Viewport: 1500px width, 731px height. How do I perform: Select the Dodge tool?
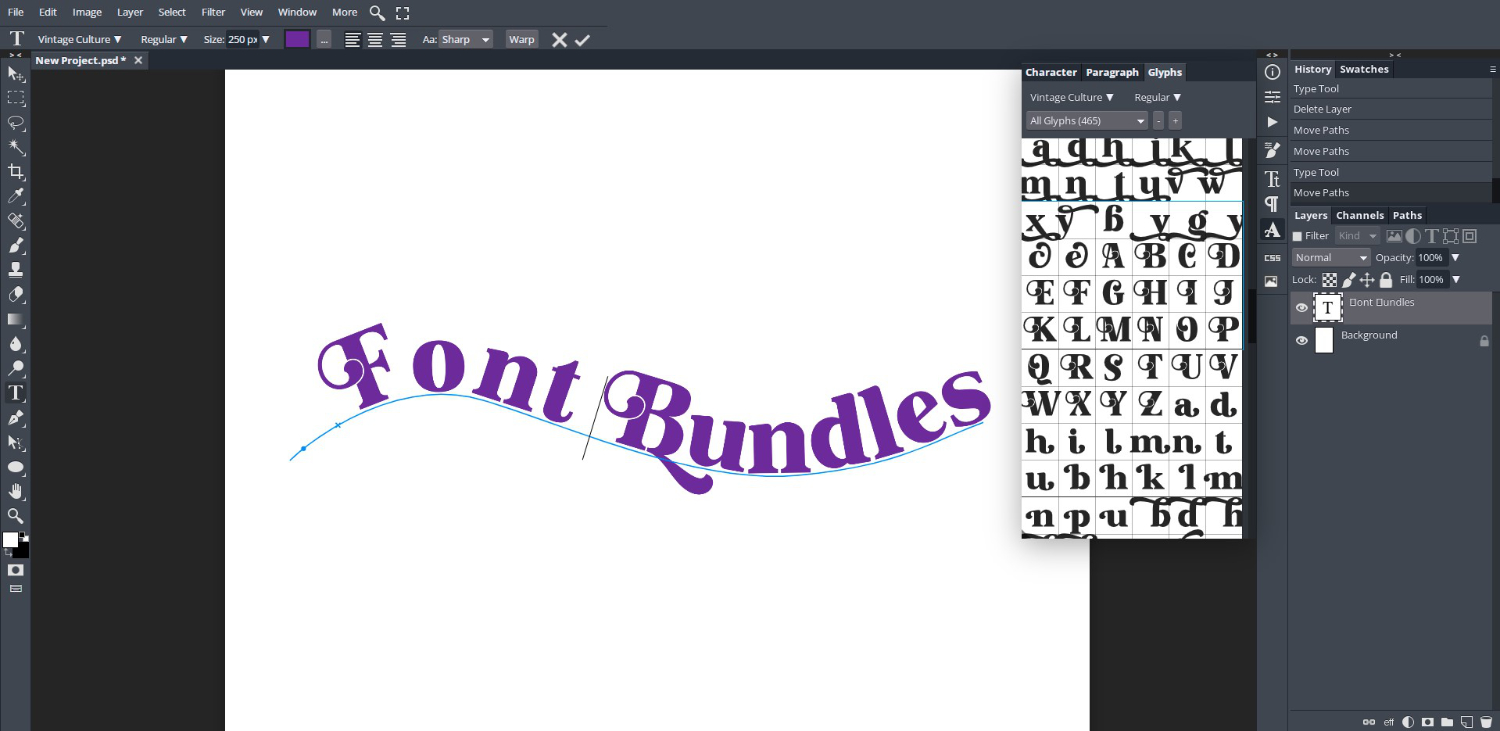tap(16, 368)
